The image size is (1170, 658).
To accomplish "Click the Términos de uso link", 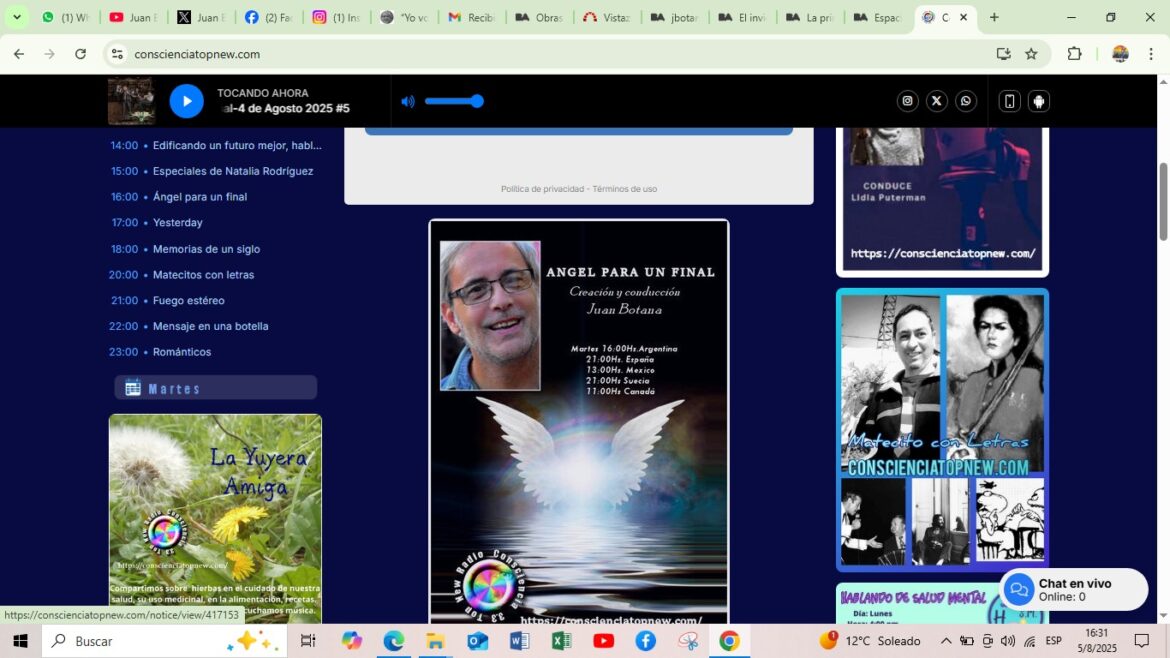I will tap(624, 189).
